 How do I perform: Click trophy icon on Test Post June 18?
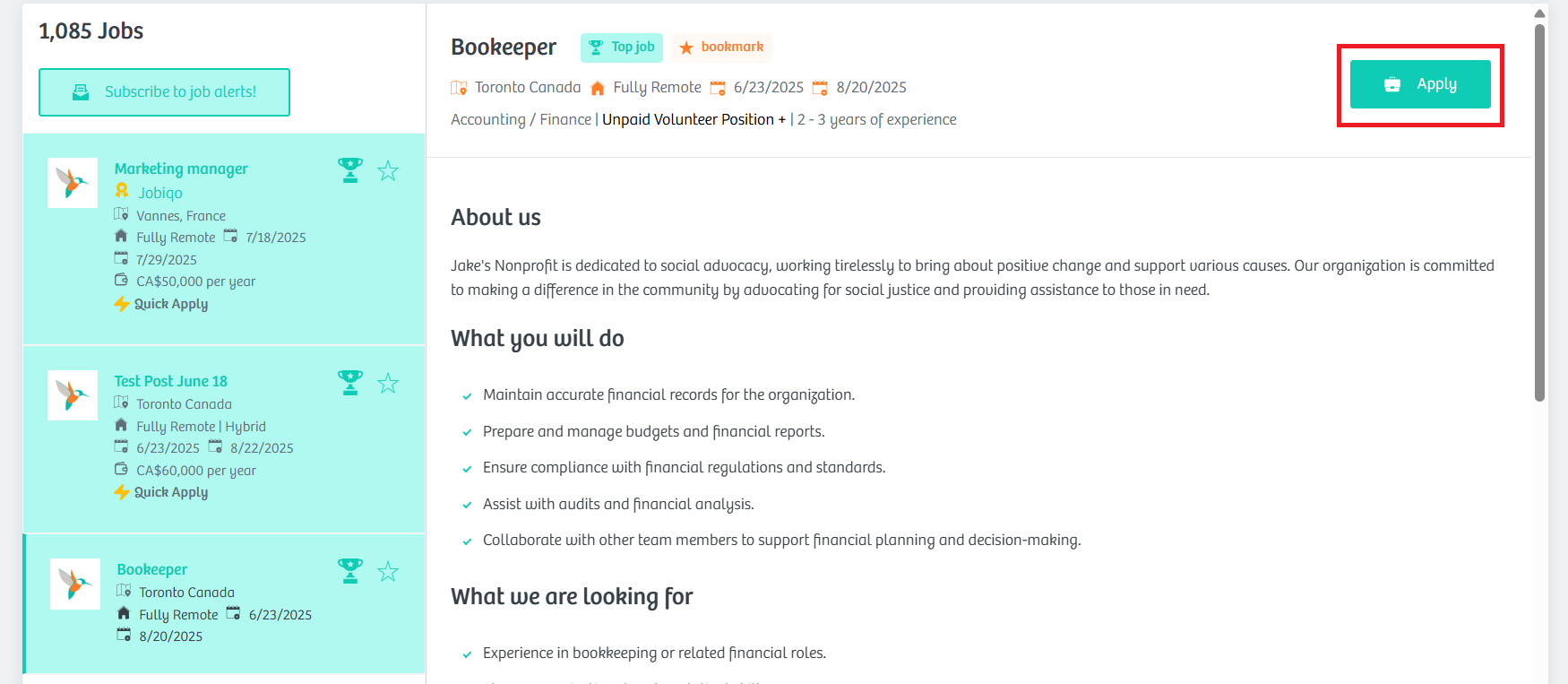point(350,383)
